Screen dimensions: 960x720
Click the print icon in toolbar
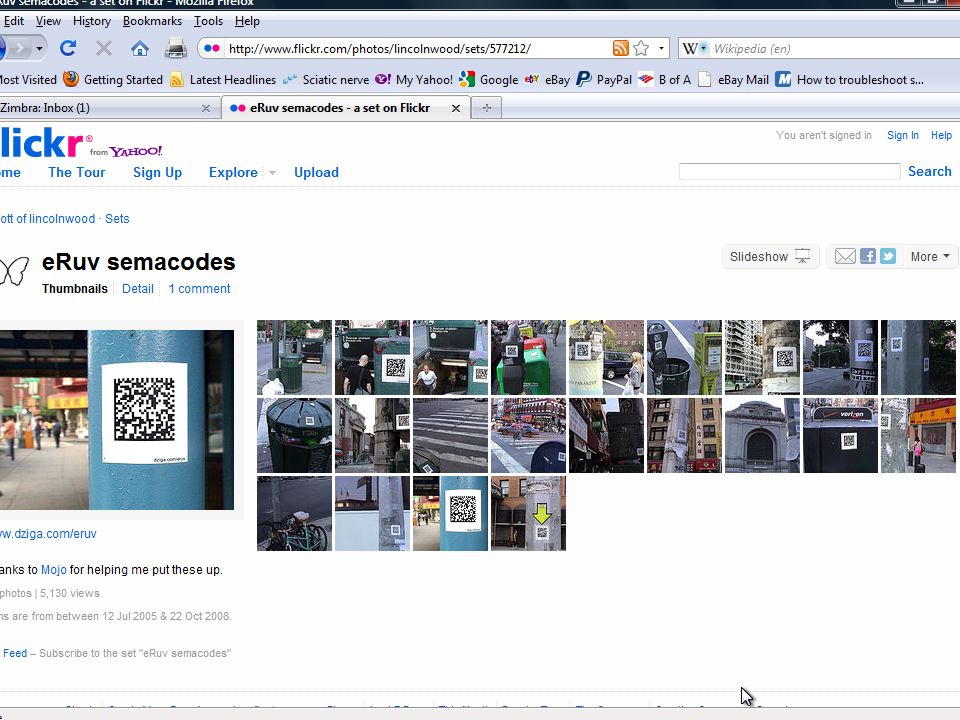(x=176, y=48)
